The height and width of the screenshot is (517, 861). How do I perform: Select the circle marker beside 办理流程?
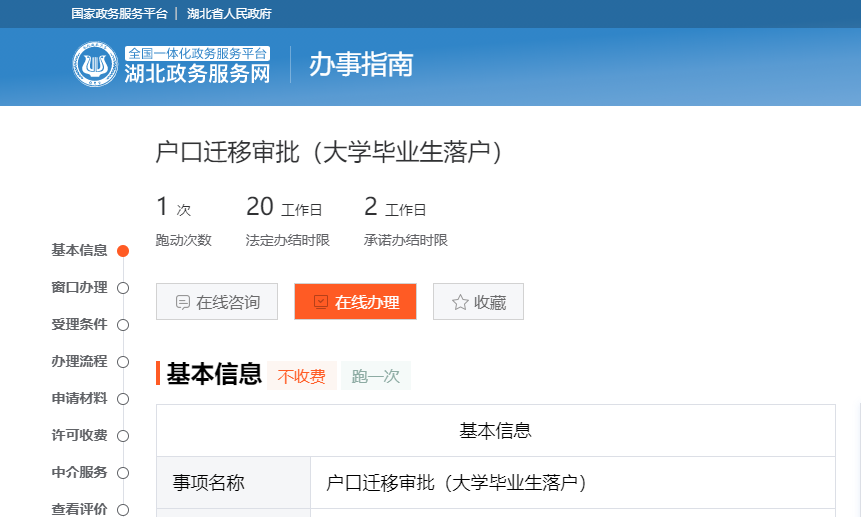coord(123,362)
